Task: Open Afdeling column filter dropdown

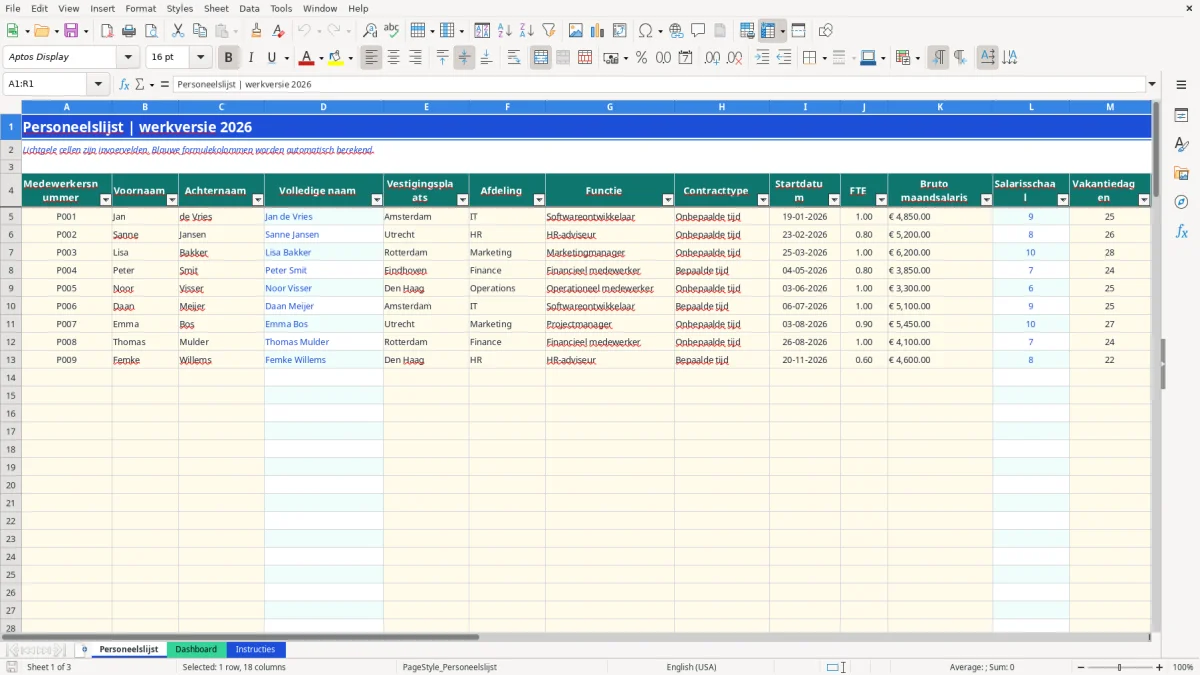Action: 538,199
